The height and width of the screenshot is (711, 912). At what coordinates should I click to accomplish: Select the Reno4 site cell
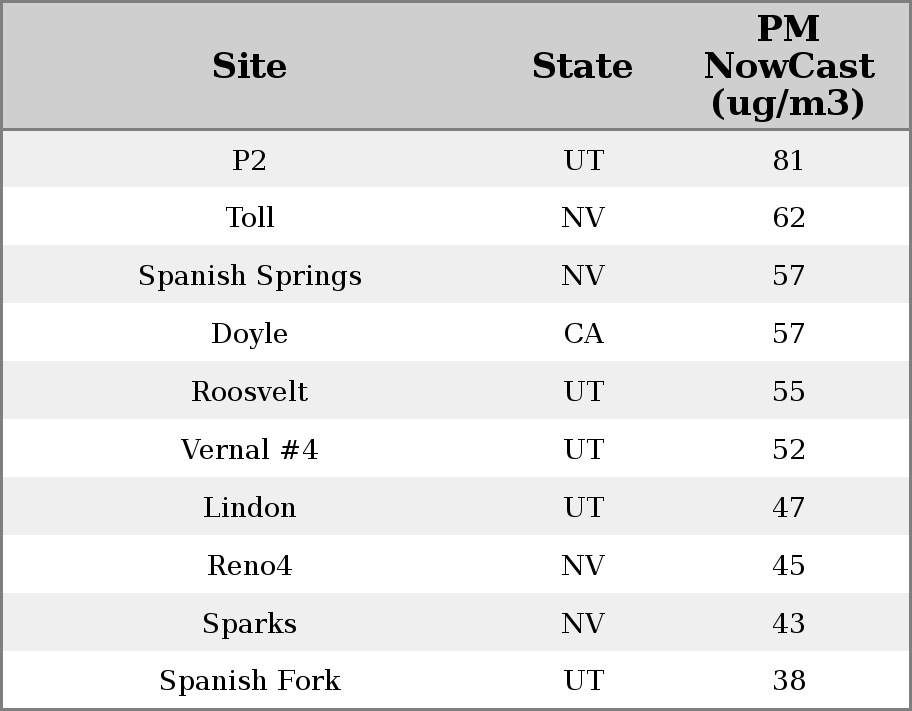(x=250, y=566)
